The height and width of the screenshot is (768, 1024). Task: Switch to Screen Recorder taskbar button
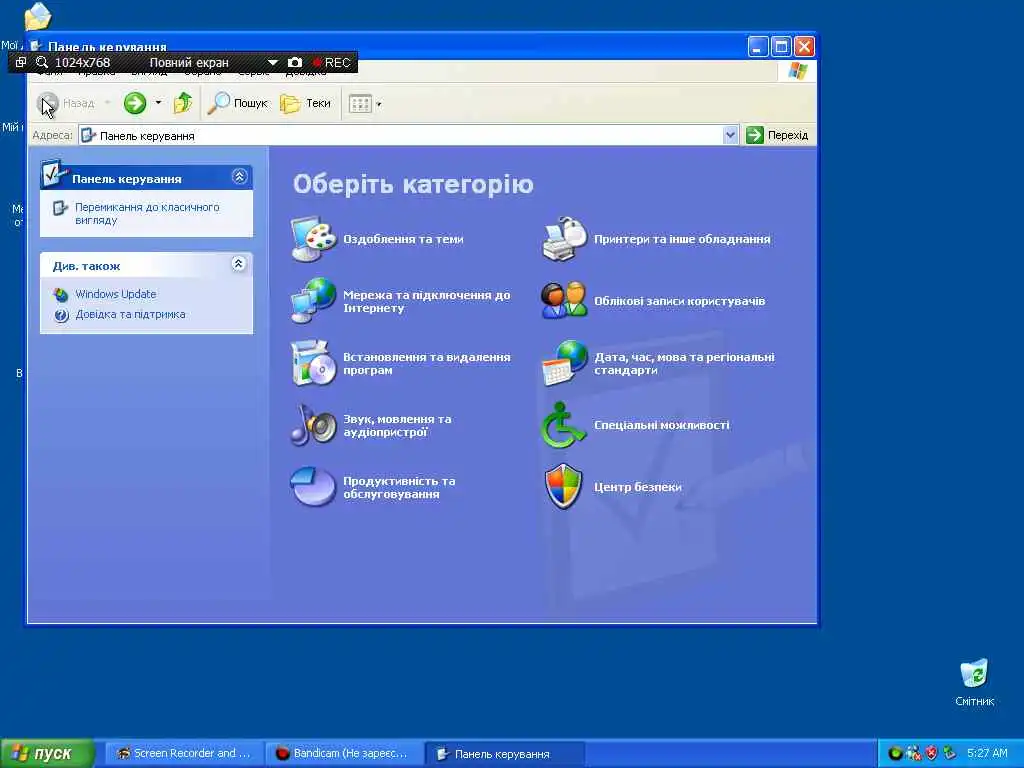pos(184,753)
